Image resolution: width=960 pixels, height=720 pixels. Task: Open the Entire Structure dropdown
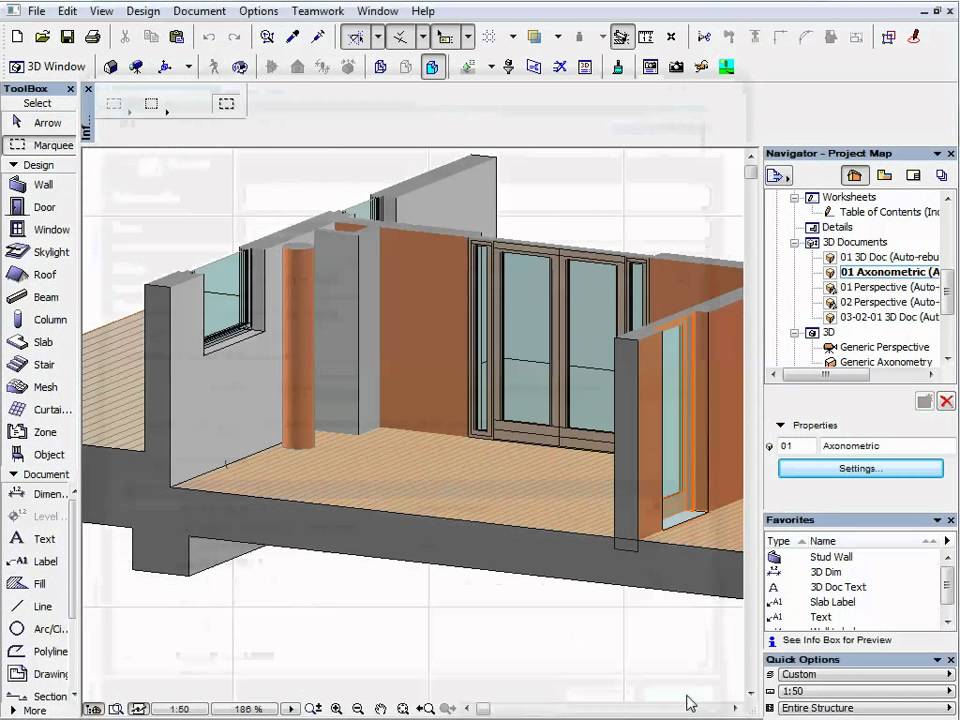point(866,708)
